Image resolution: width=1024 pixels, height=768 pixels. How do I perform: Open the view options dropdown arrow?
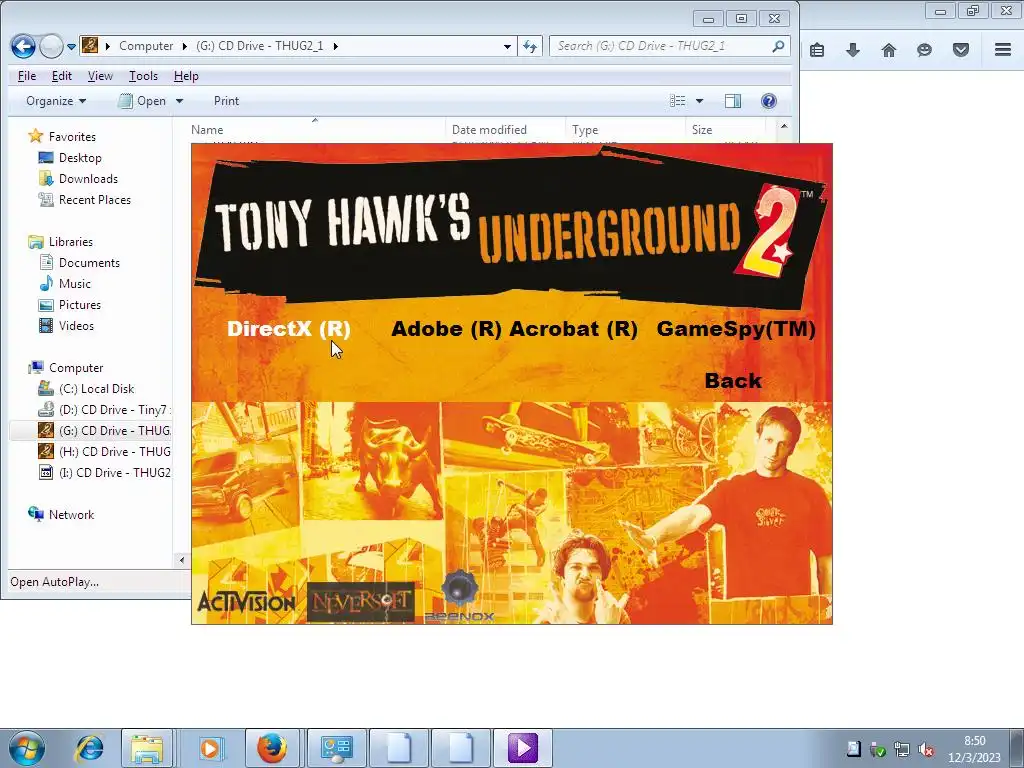(x=699, y=101)
